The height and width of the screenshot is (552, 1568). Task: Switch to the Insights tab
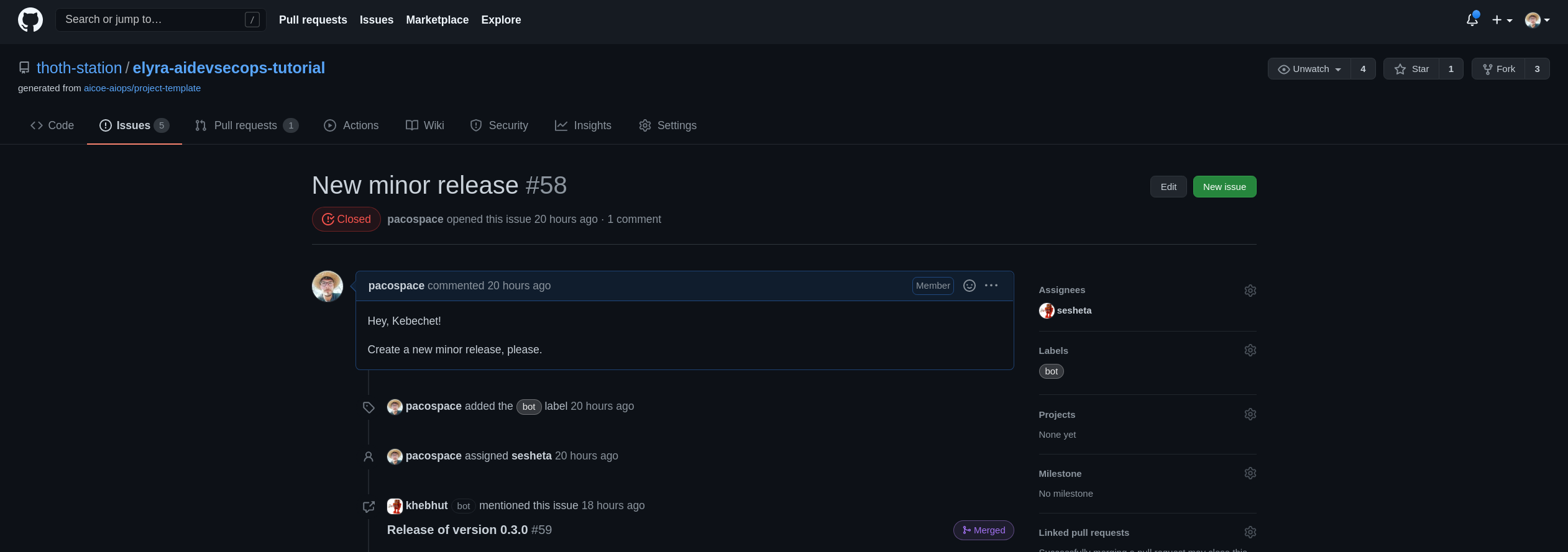coord(583,125)
